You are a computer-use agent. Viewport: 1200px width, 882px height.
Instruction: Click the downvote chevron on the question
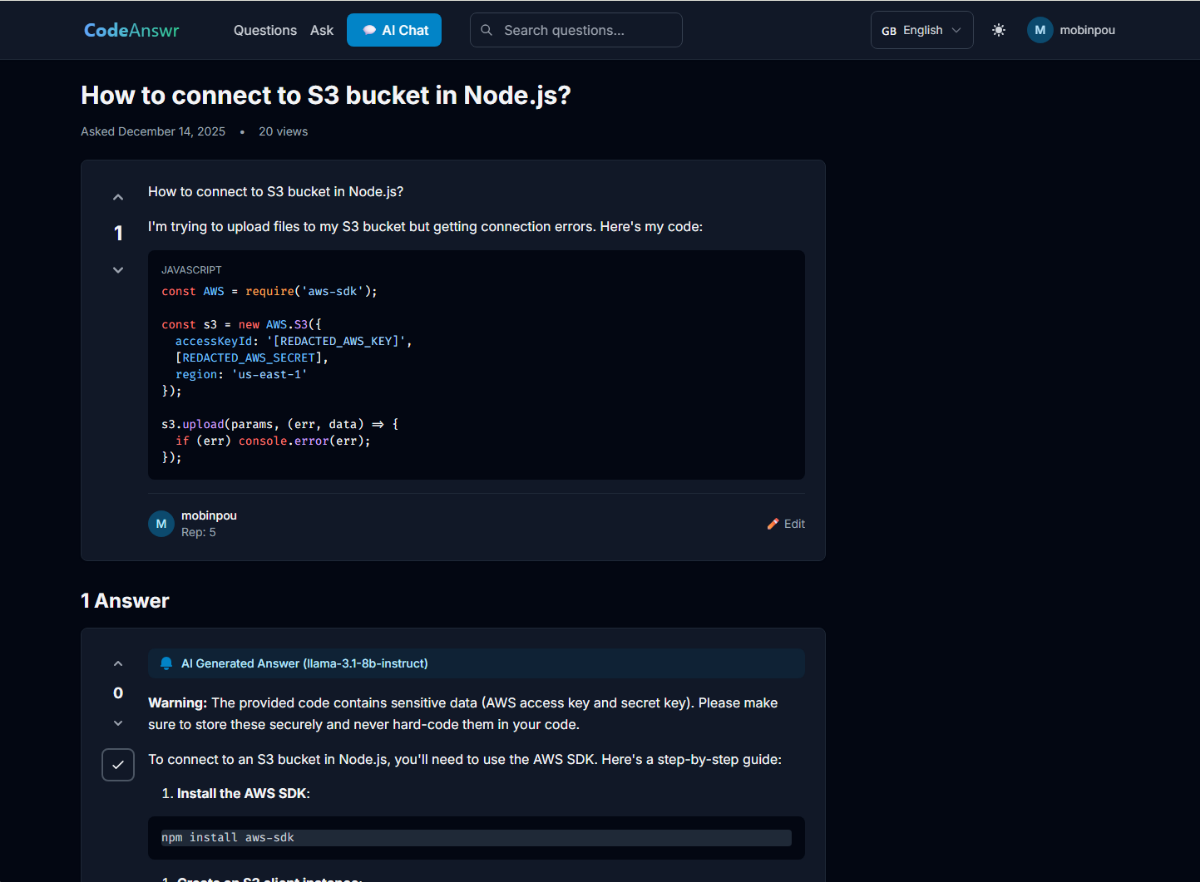click(117, 269)
